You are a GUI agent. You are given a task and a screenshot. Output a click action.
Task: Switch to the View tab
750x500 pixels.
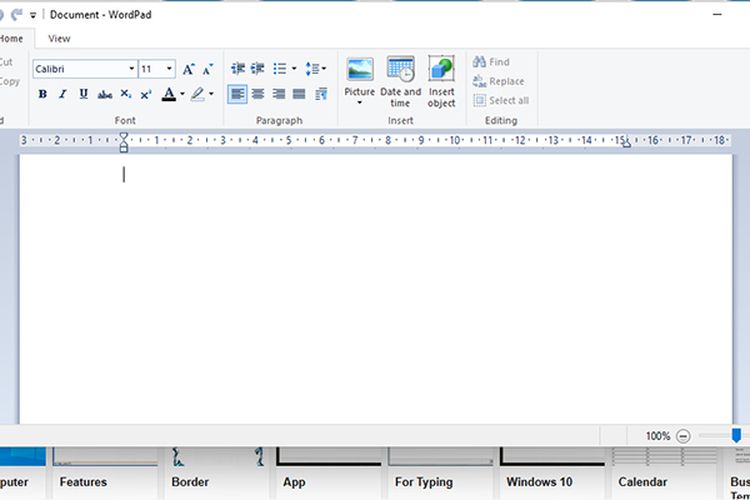(59, 39)
